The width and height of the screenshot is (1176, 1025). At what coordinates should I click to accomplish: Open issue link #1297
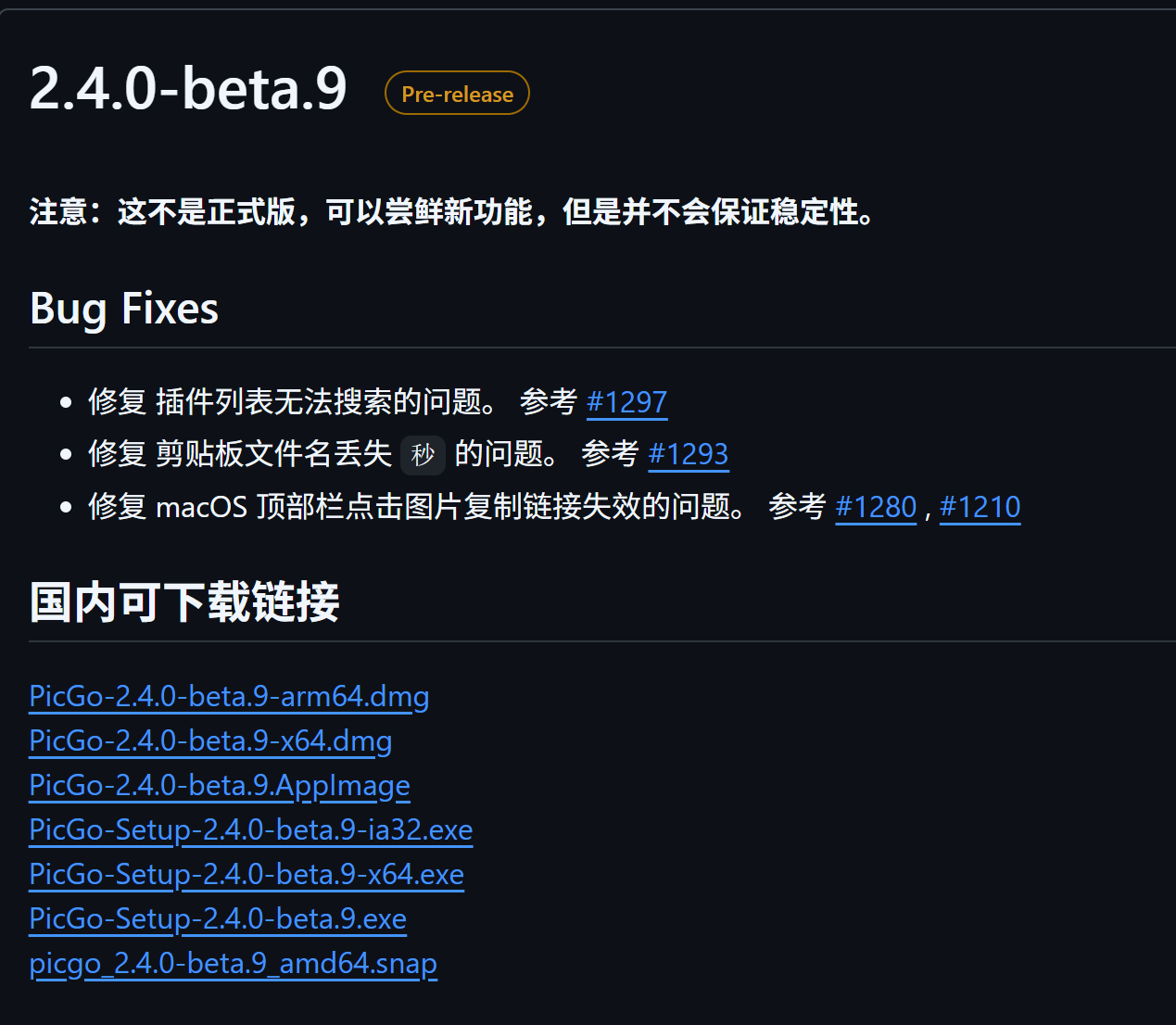point(627,402)
